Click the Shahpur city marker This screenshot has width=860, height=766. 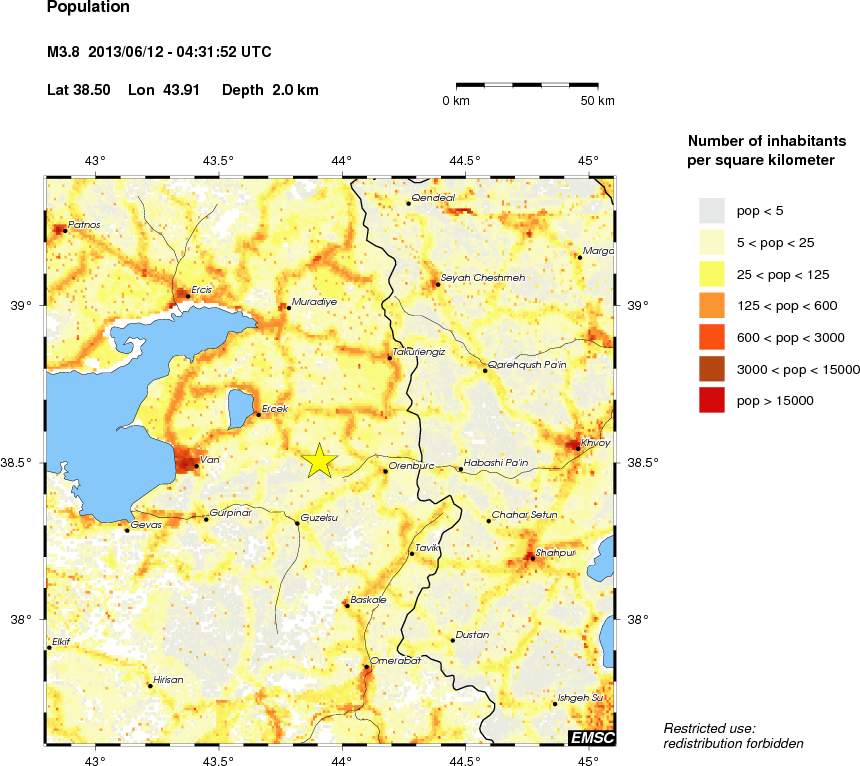(532, 558)
